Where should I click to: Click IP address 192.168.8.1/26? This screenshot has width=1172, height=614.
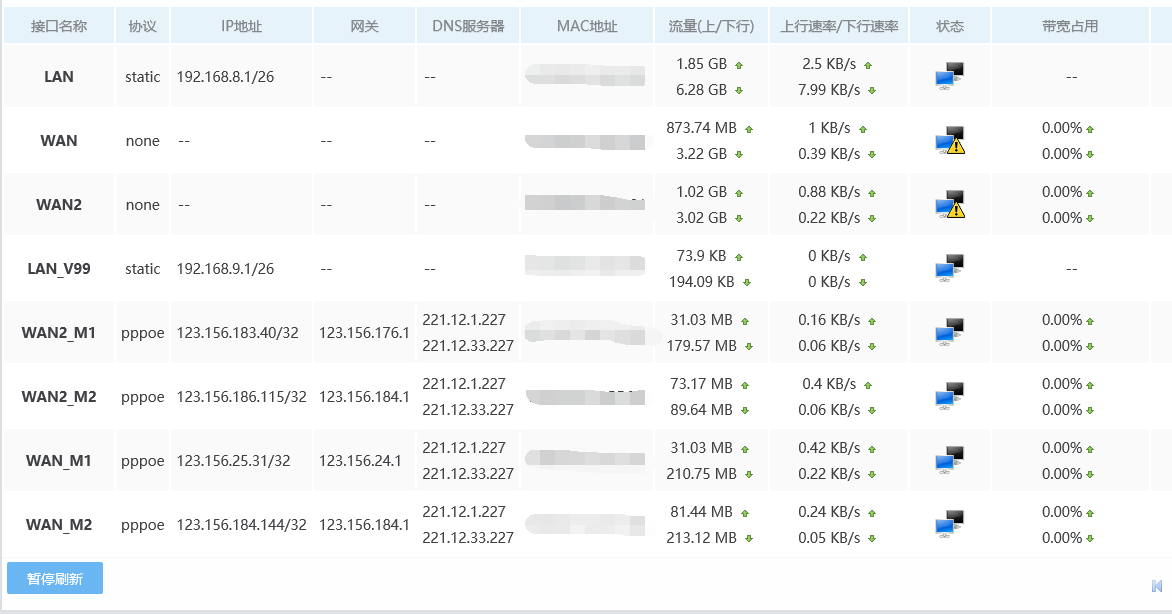coord(225,76)
